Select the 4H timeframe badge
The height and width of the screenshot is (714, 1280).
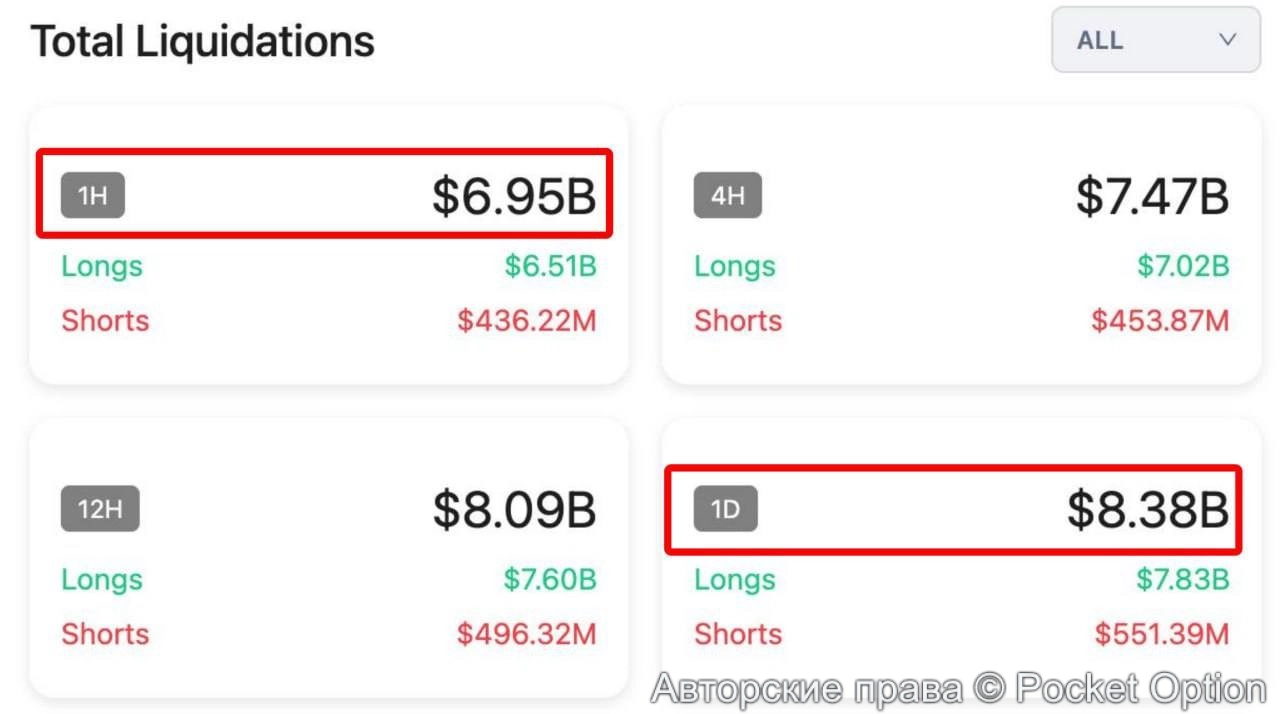[727, 196]
